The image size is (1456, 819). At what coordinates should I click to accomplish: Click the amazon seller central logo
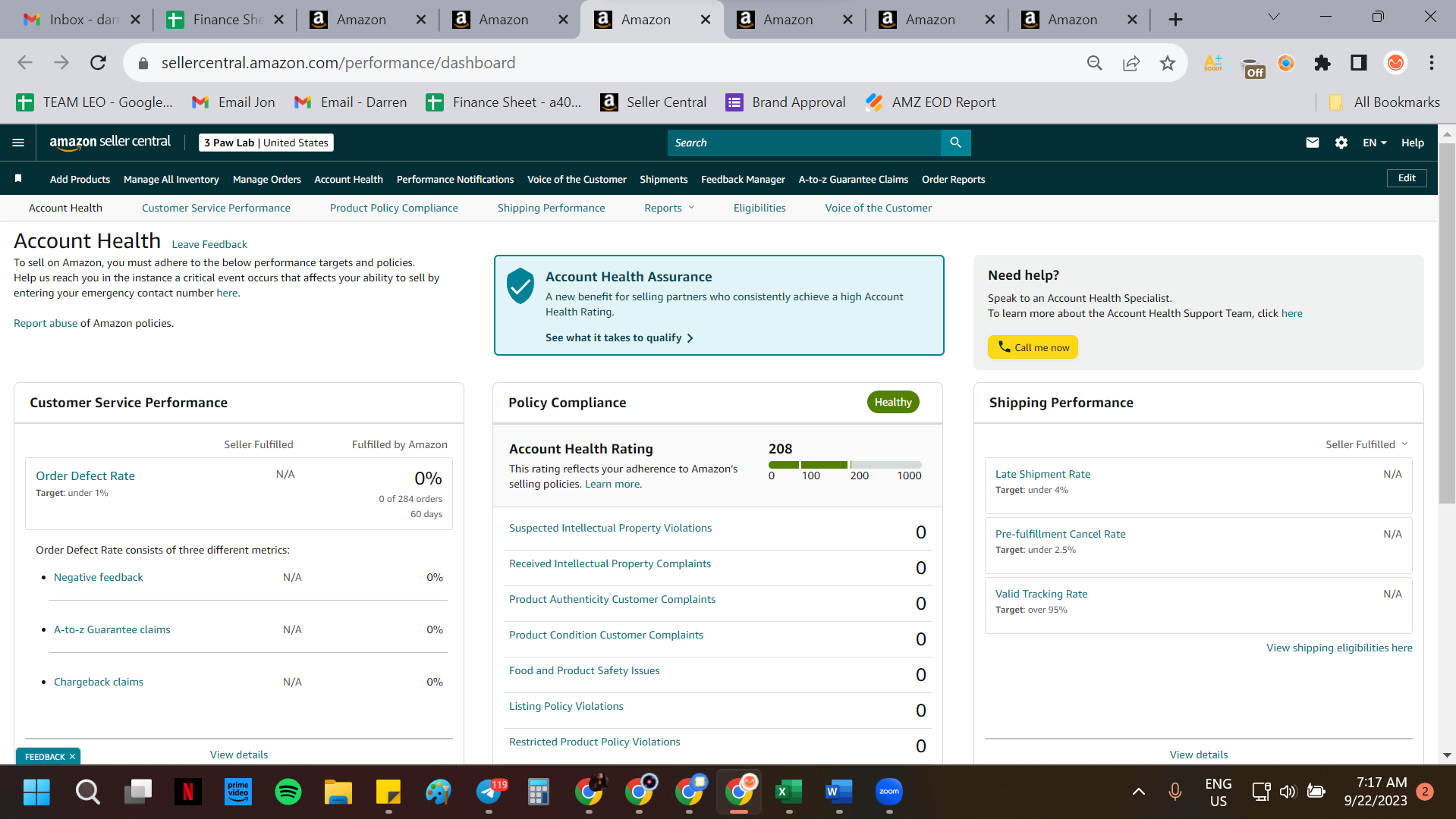pos(110,142)
